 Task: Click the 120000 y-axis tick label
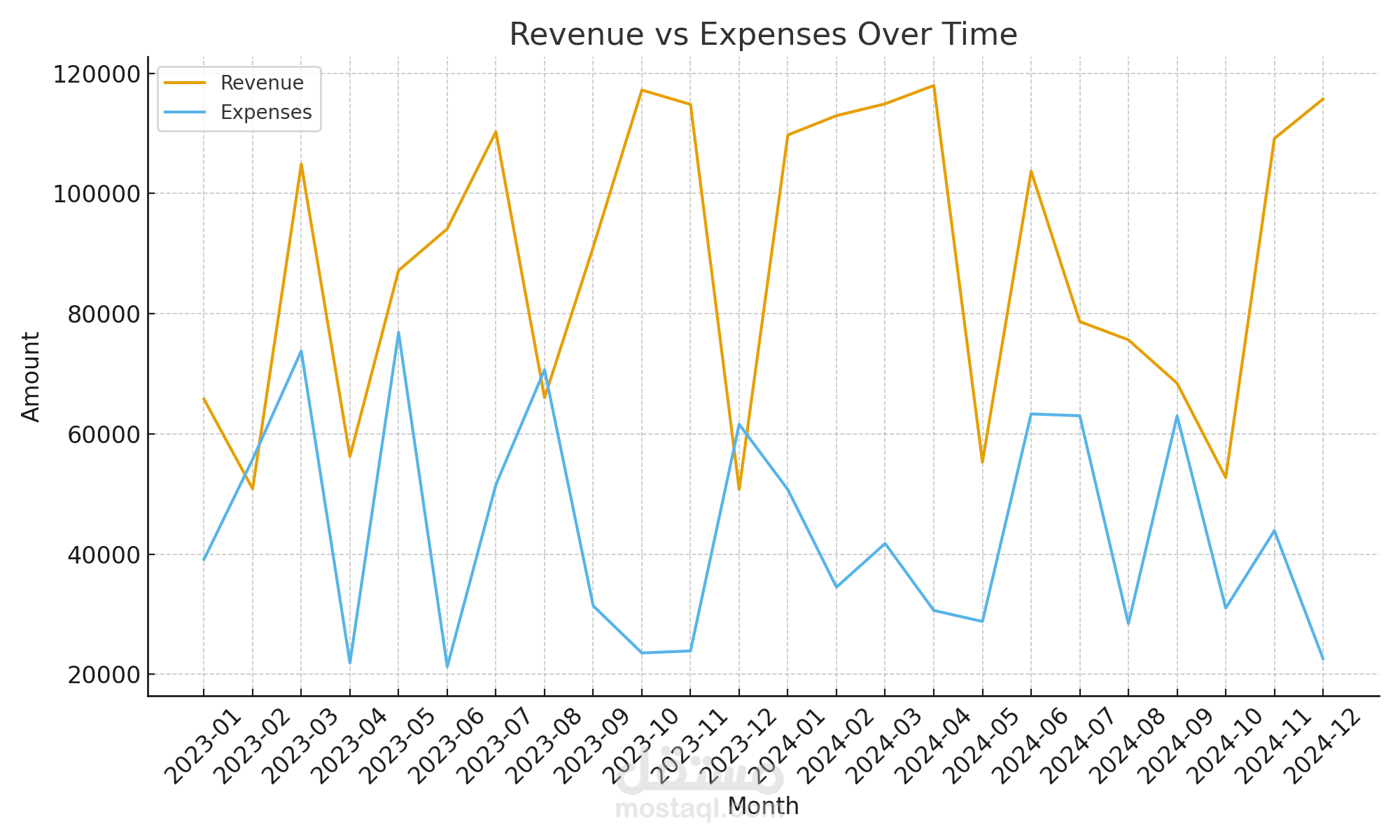[x=97, y=74]
